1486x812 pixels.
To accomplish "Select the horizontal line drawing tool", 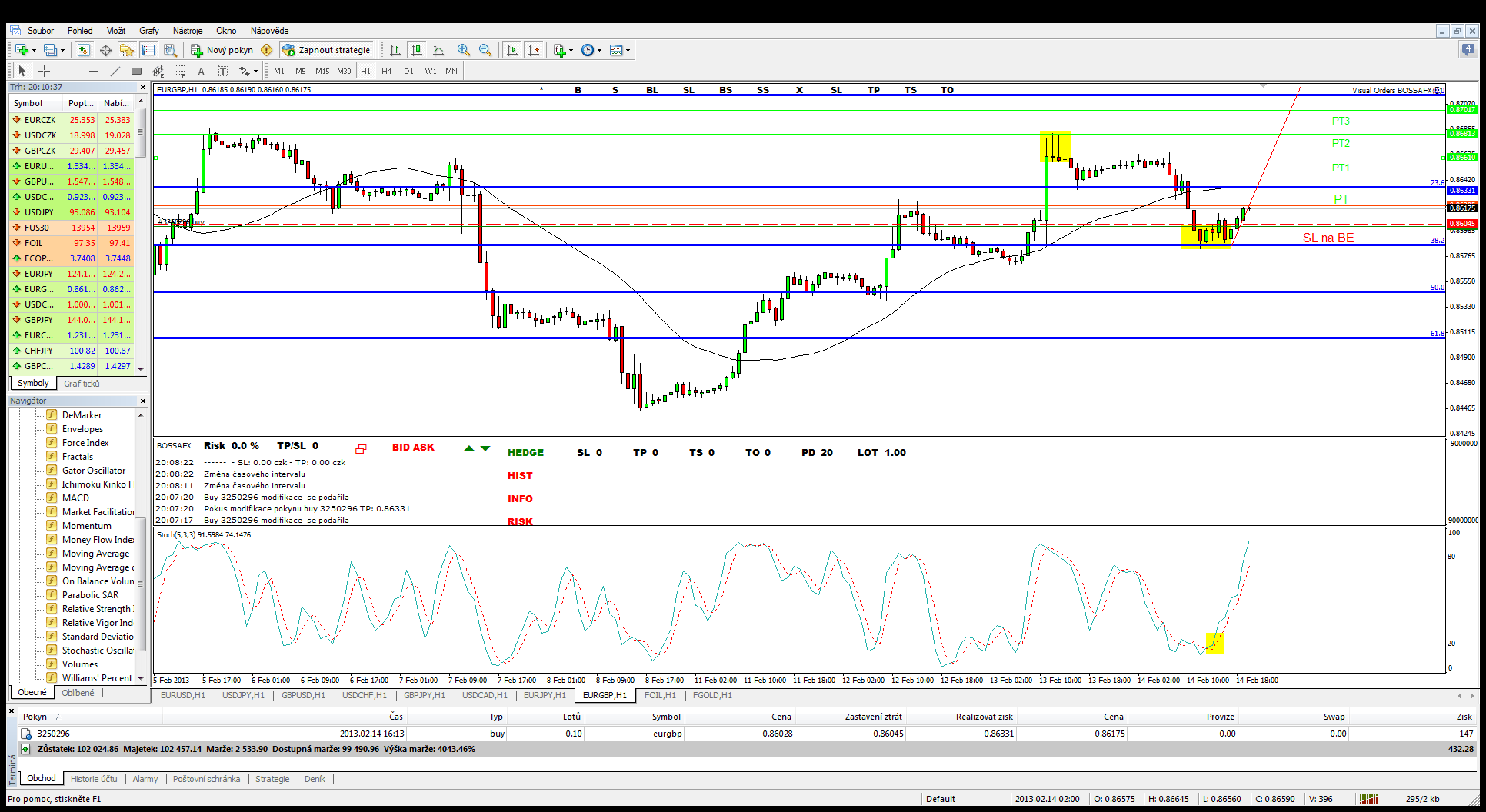I will (94, 71).
